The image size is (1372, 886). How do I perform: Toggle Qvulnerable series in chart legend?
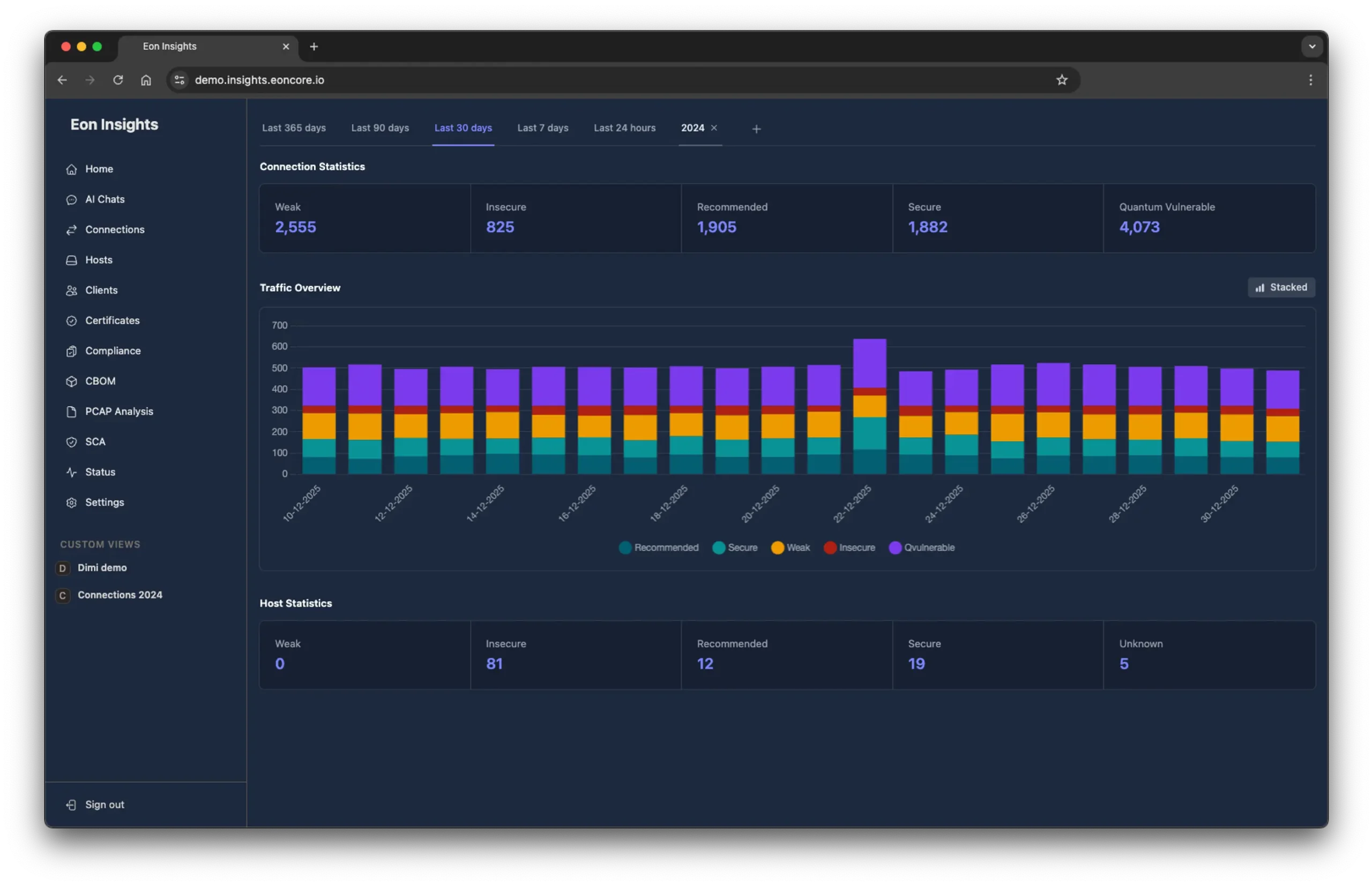[921, 547]
